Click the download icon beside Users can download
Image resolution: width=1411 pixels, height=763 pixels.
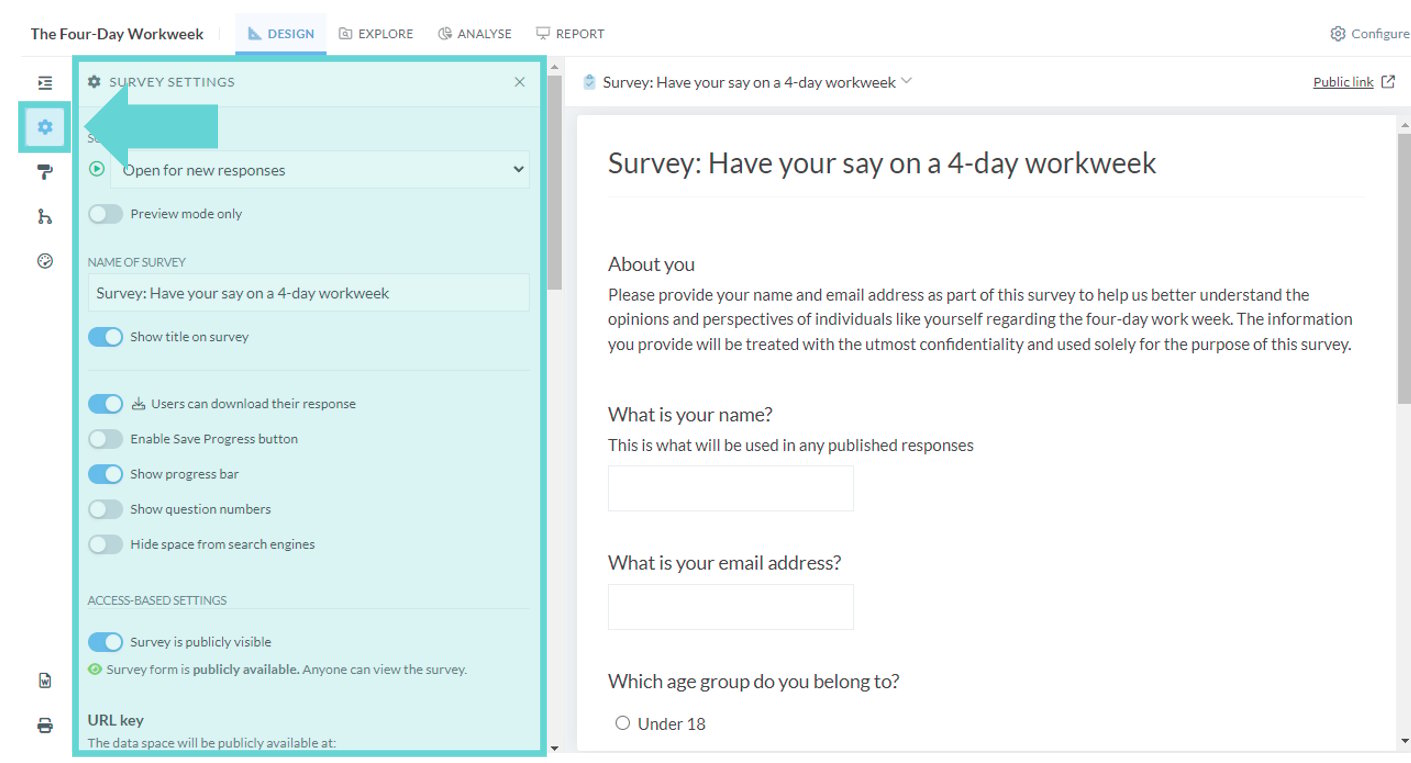pos(139,404)
